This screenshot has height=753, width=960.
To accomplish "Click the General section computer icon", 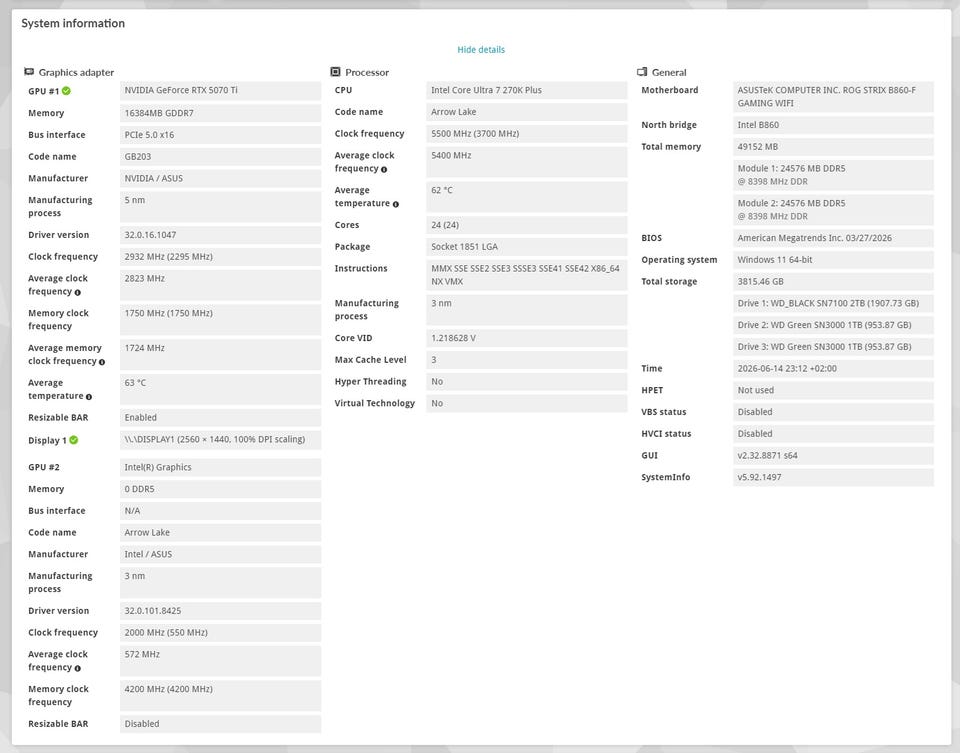I will pyautogui.click(x=642, y=72).
